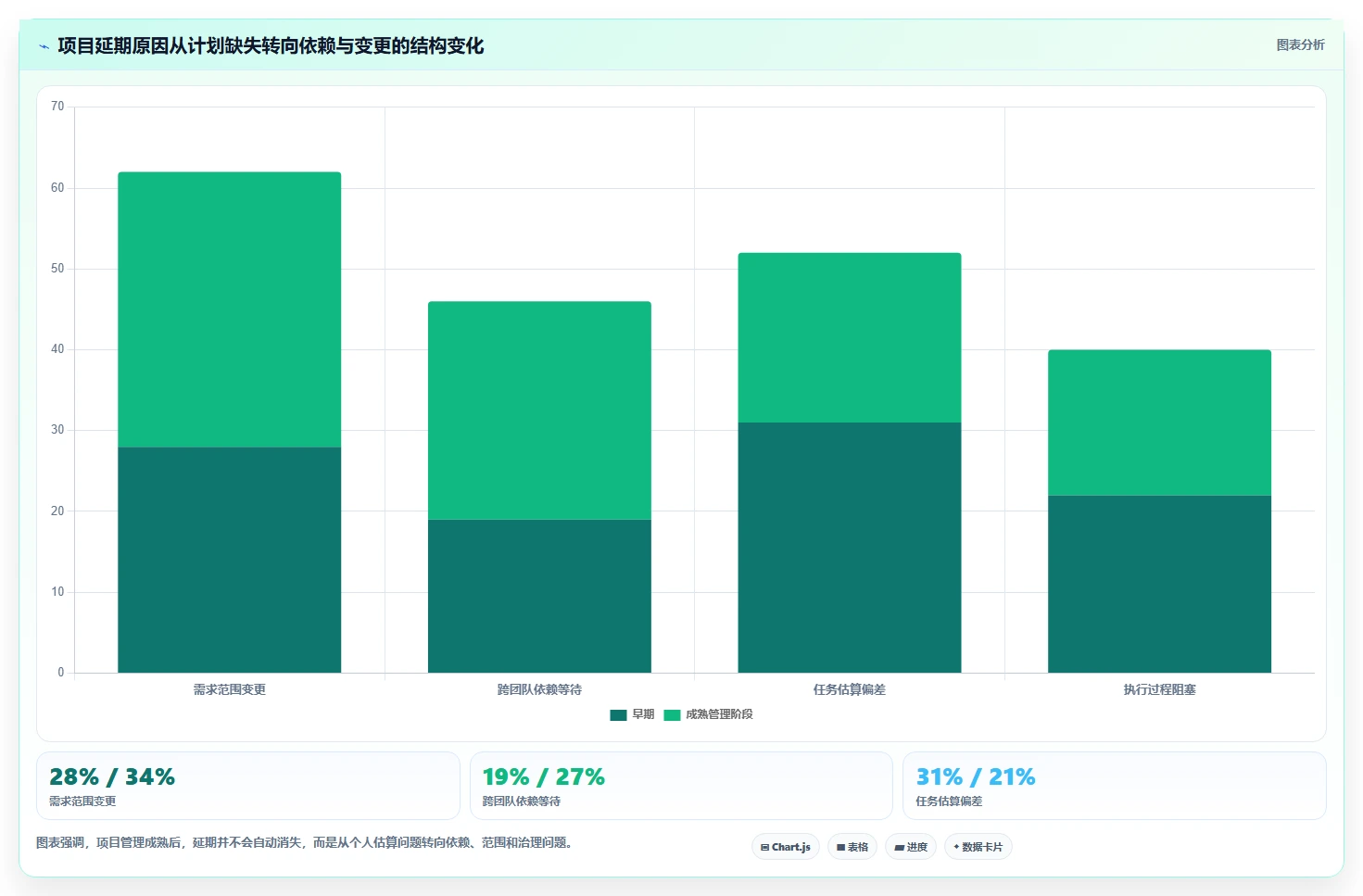Click the 20 y-axis tick label
Screen dimensions: 1363x896
click(x=57, y=511)
